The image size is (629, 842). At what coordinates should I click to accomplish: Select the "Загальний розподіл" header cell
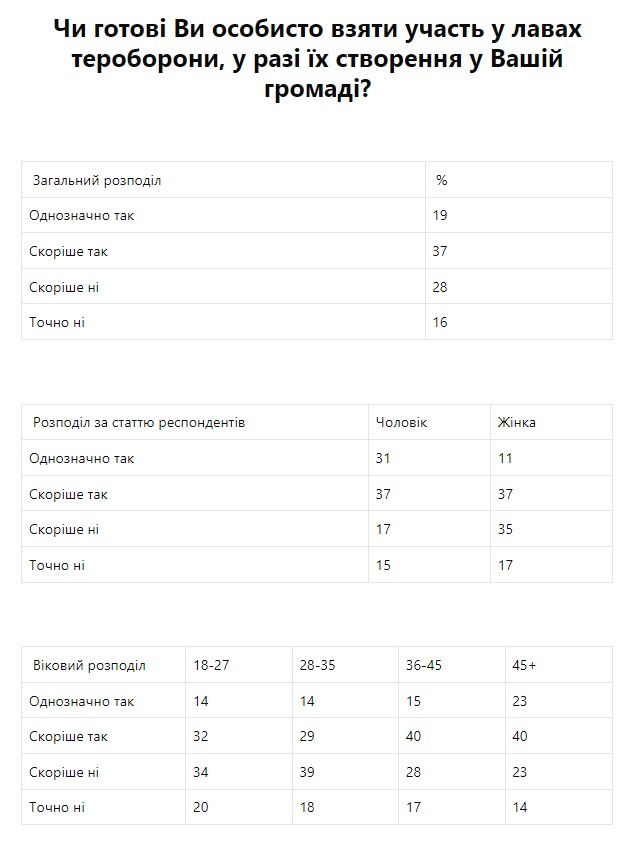tap(97, 181)
